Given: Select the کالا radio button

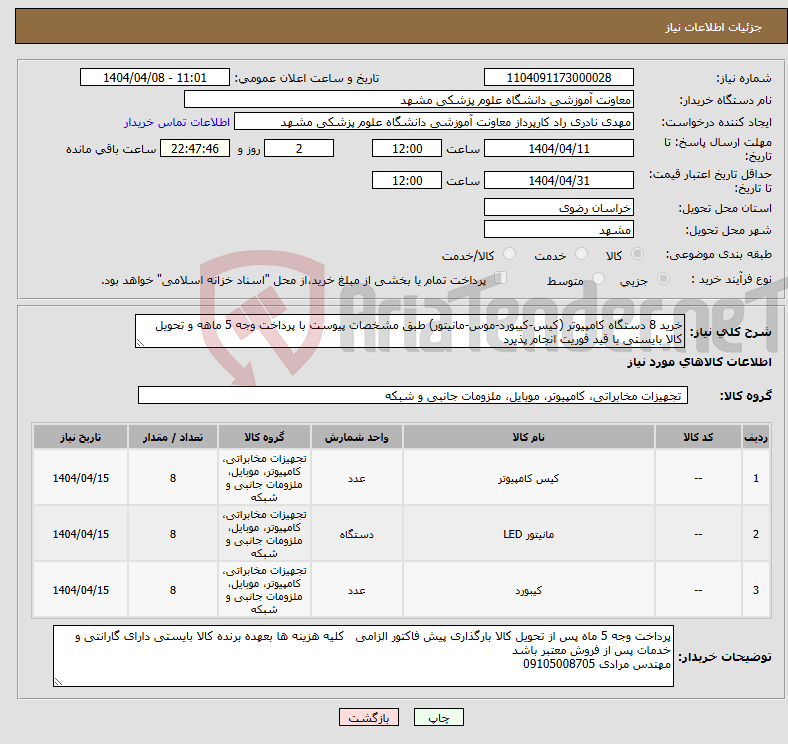Looking at the screenshot, I should pyautogui.click(x=637, y=254).
